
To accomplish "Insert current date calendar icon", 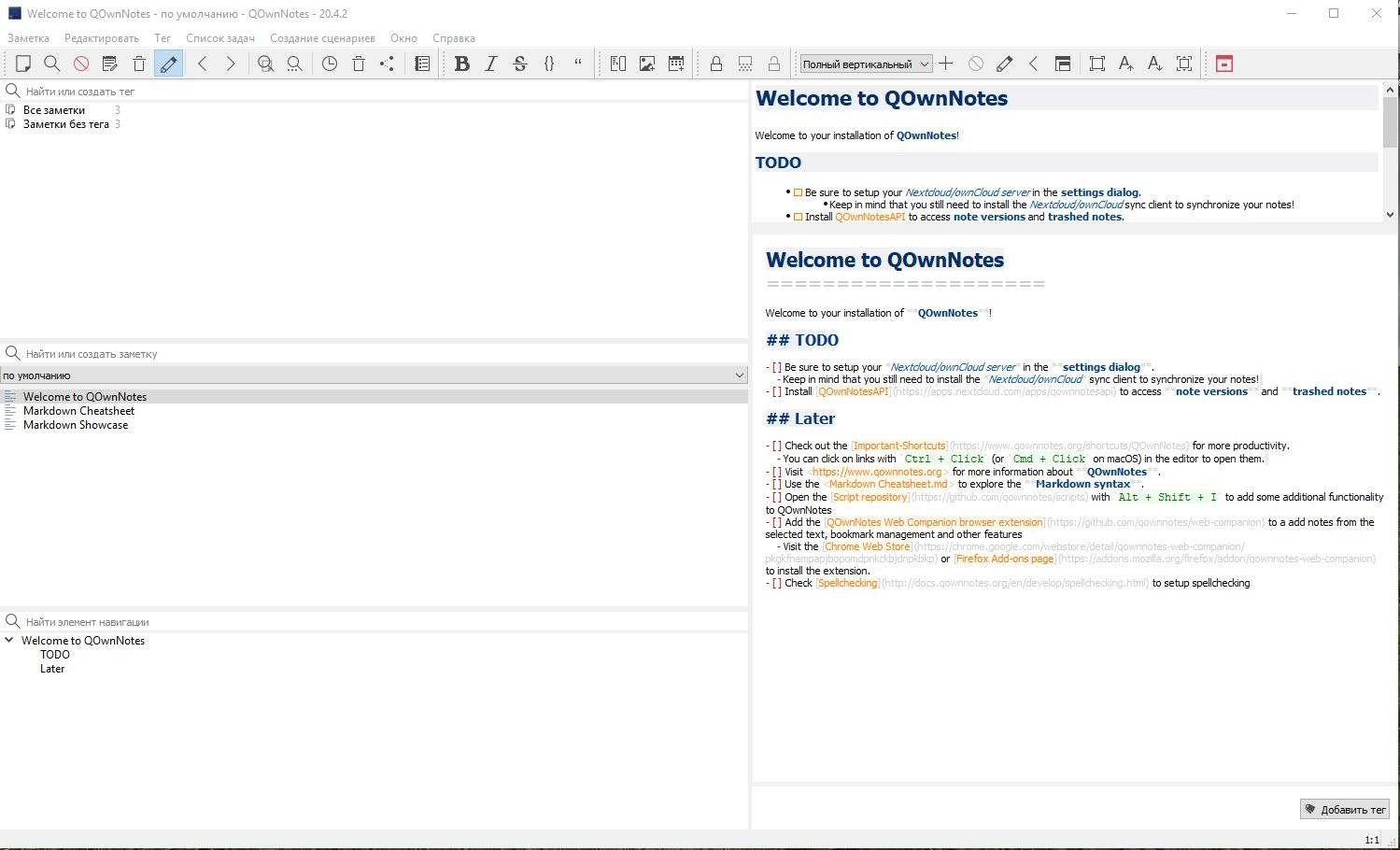I will tap(676, 64).
